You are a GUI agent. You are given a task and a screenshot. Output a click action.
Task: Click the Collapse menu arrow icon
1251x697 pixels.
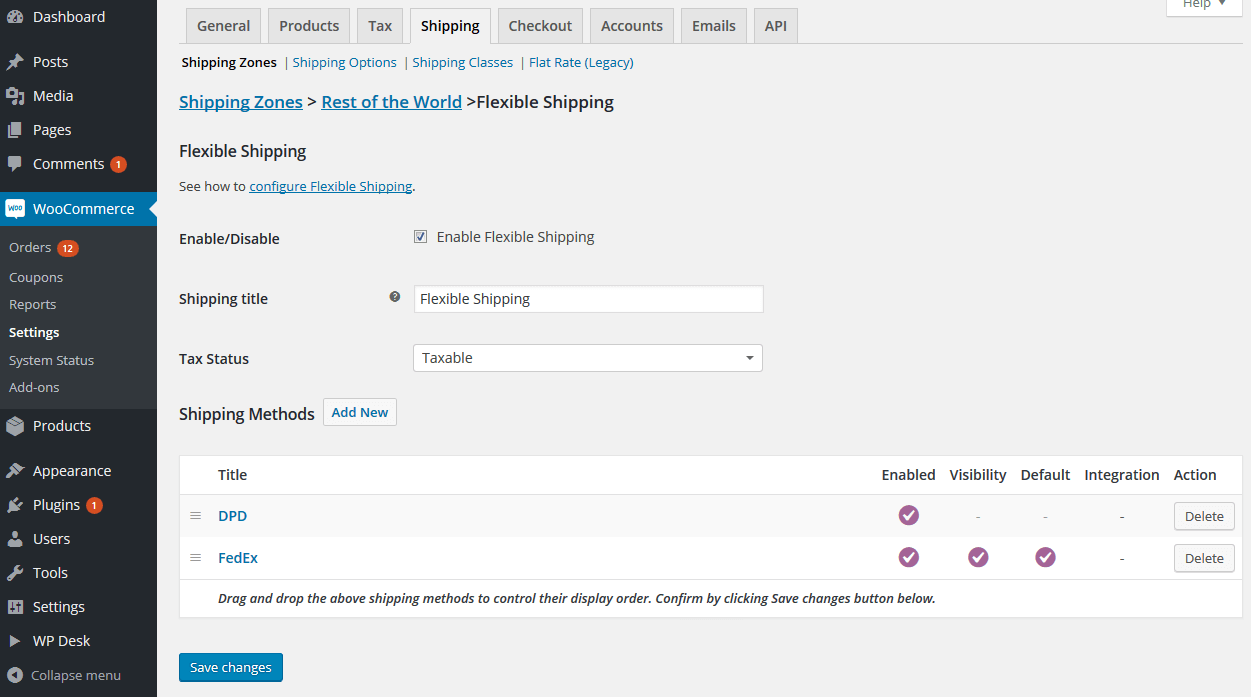click(x=15, y=675)
